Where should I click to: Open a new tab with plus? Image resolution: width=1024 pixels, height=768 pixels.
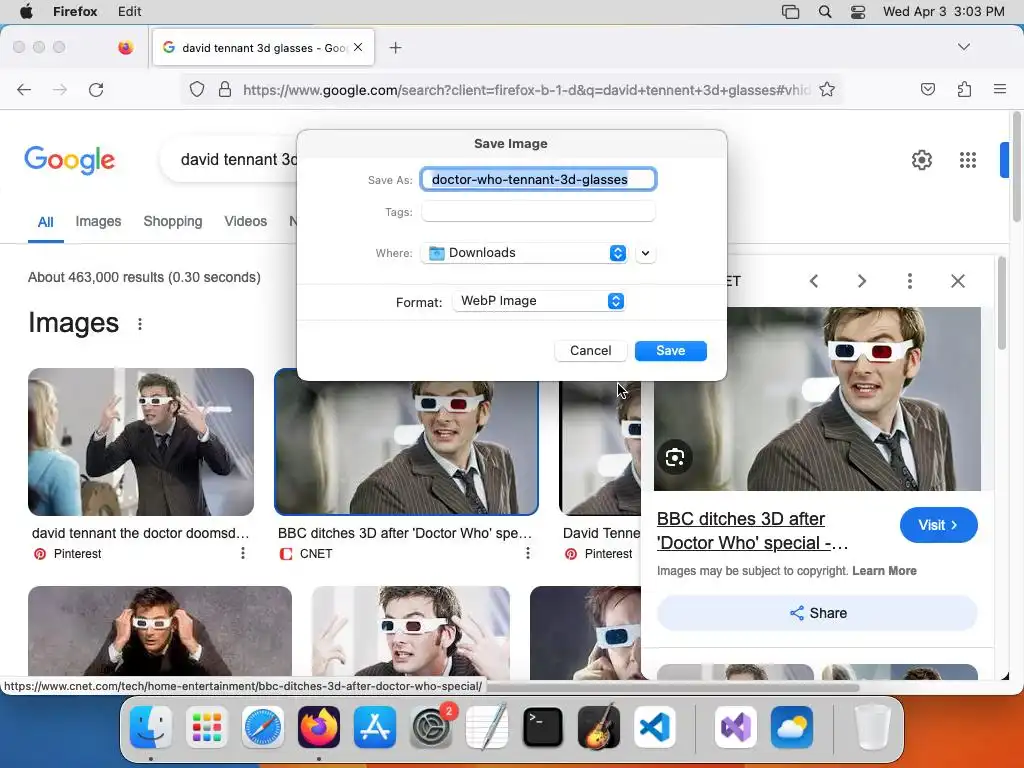click(395, 48)
